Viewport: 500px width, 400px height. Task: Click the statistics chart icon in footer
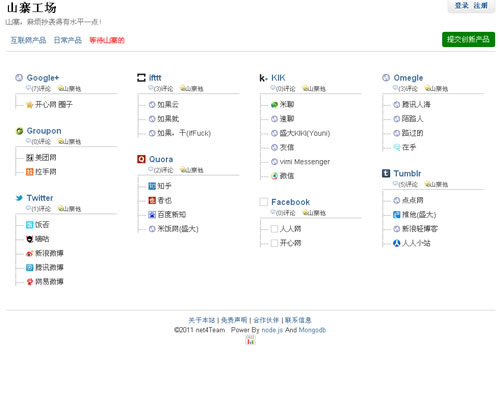[x=250, y=341]
